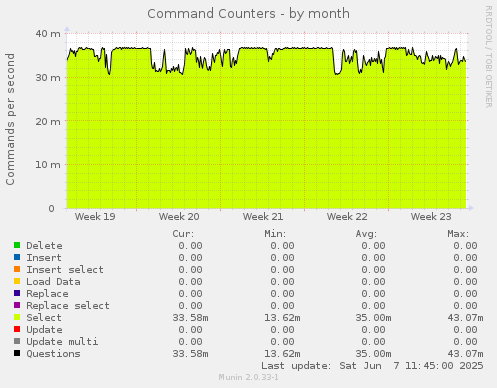Select the 'Week 22' x-axis label

coord(347,217)
